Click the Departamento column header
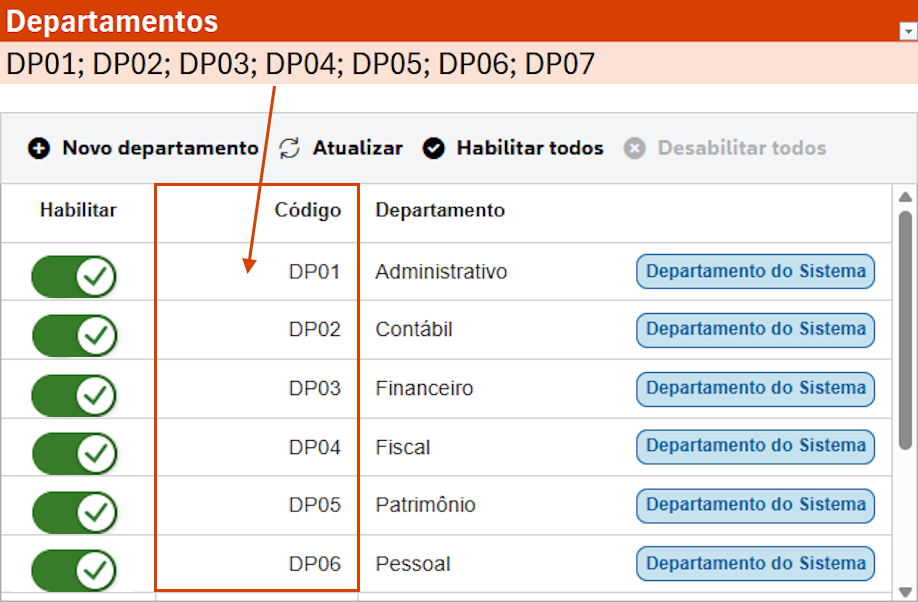The height and width of the screenshot is (602, 918). pos(440,210)
